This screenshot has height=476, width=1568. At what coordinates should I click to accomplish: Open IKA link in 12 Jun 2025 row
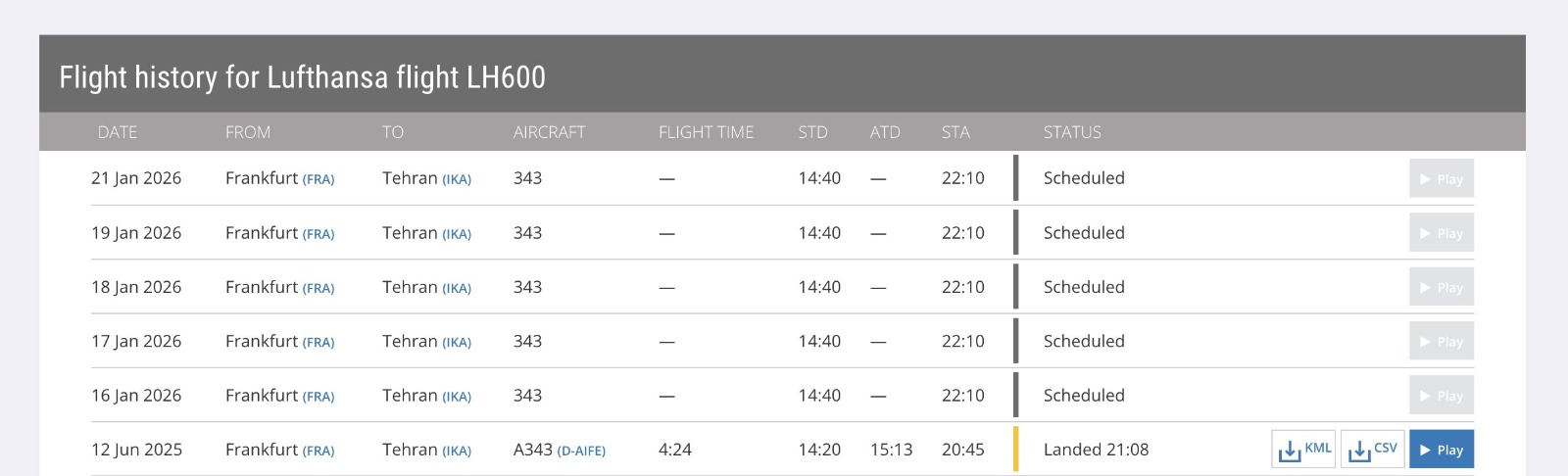pos(457,452)
